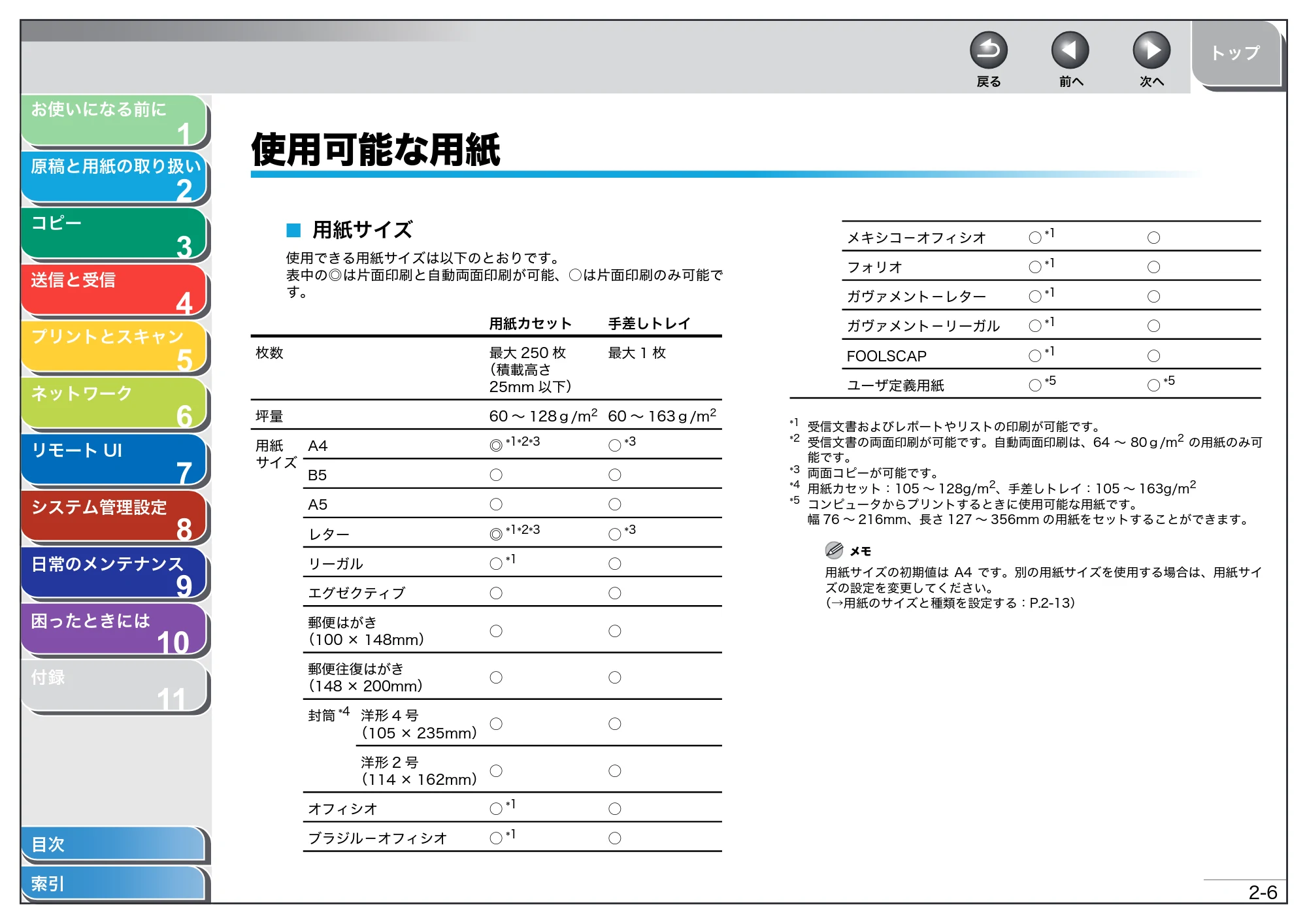This screenshot has width=1307, height=924.
Task: Select the ガヴァメントーレター row label
Action: pos(916,297)
